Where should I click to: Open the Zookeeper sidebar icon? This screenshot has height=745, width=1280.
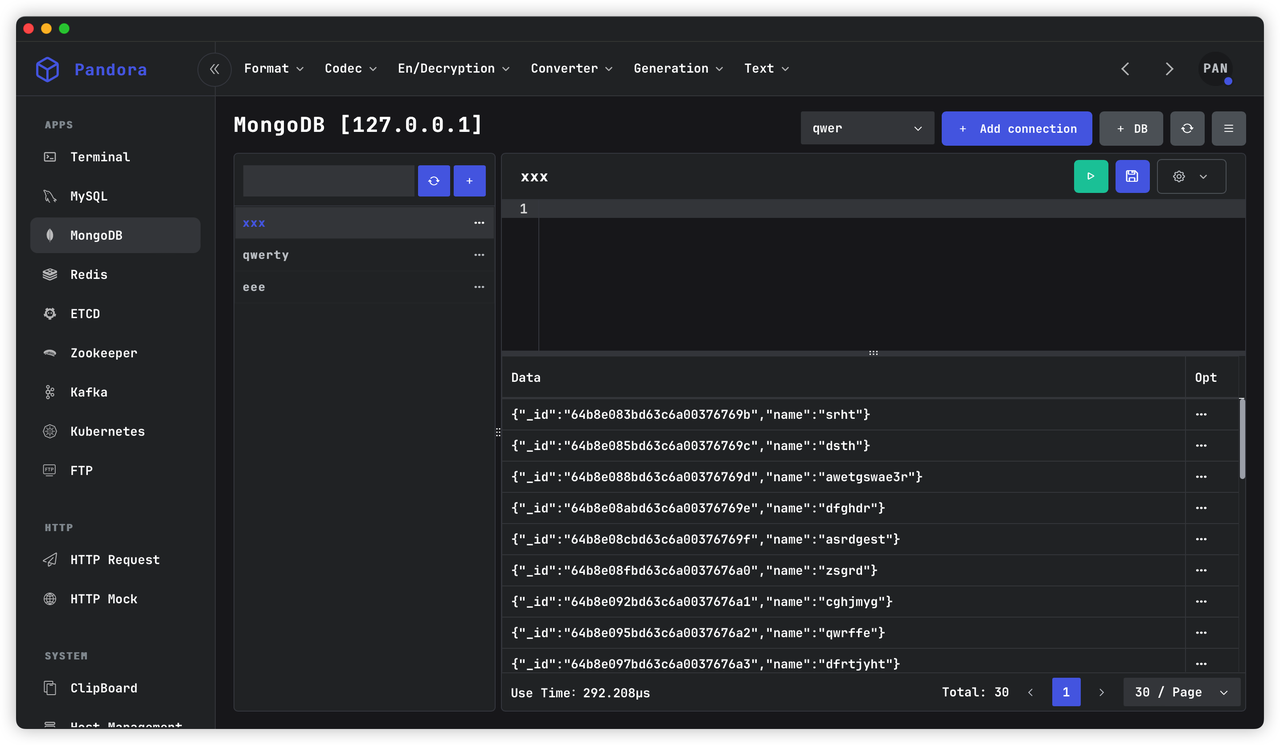point(50,353)
